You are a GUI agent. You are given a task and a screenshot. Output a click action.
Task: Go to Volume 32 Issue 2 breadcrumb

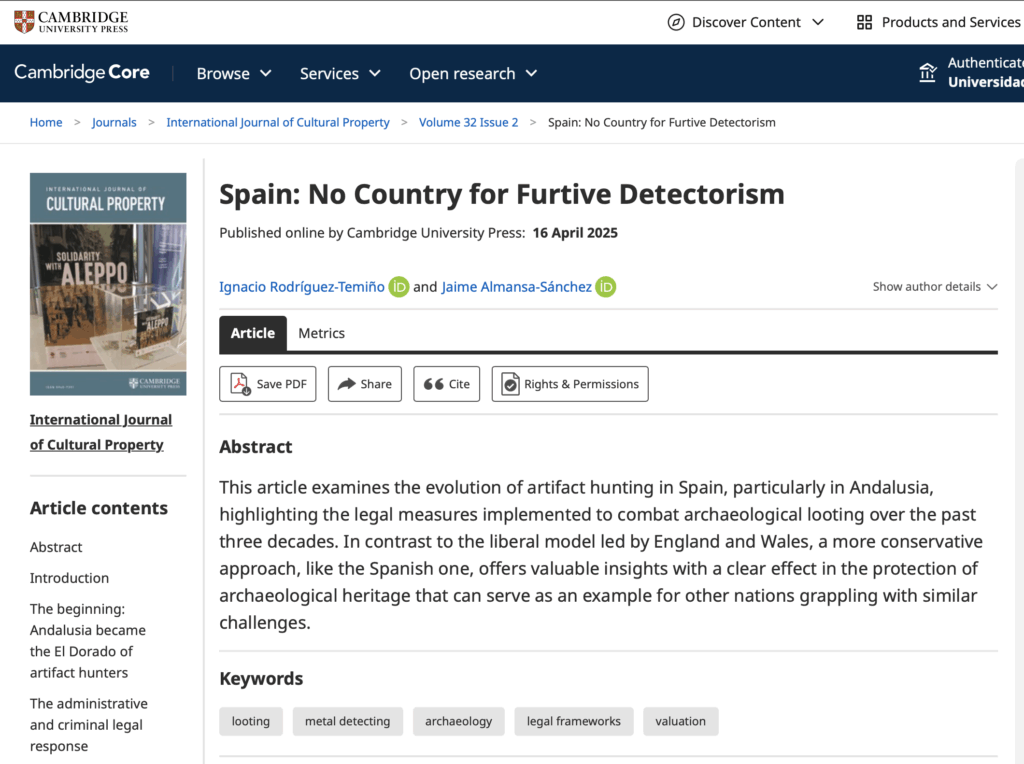point(468,122)
